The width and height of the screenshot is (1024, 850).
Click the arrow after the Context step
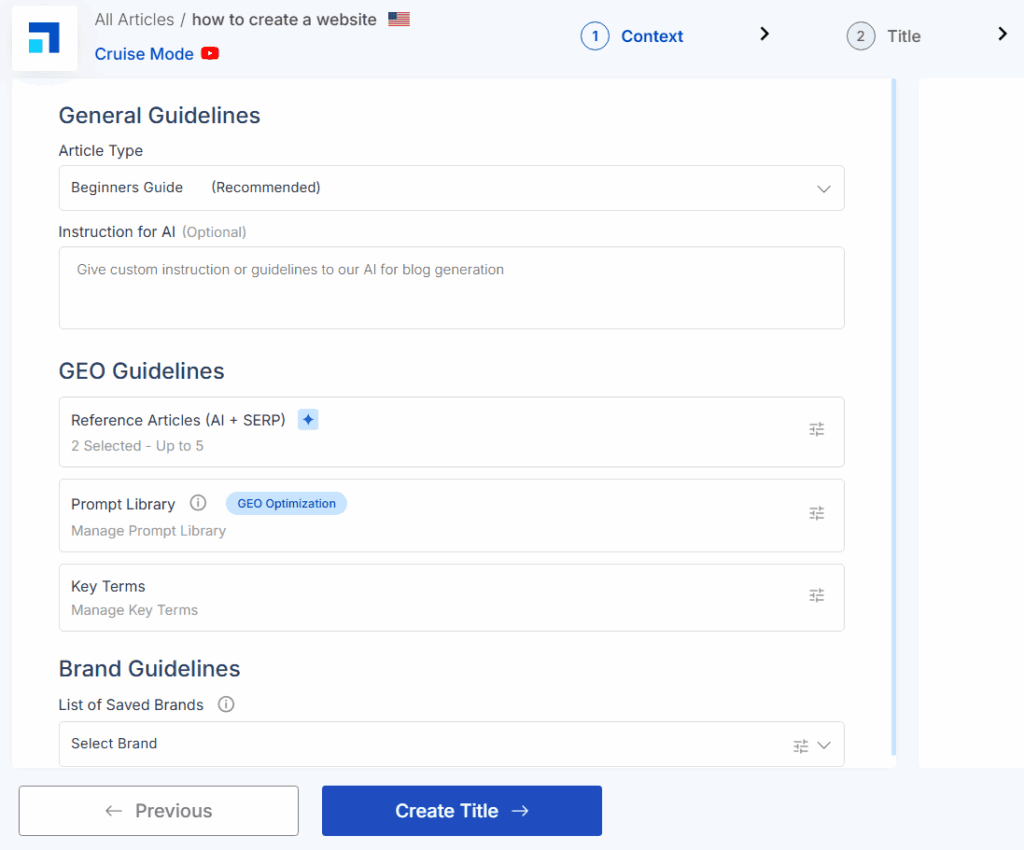pyautogui.click(x=765, y=35)
